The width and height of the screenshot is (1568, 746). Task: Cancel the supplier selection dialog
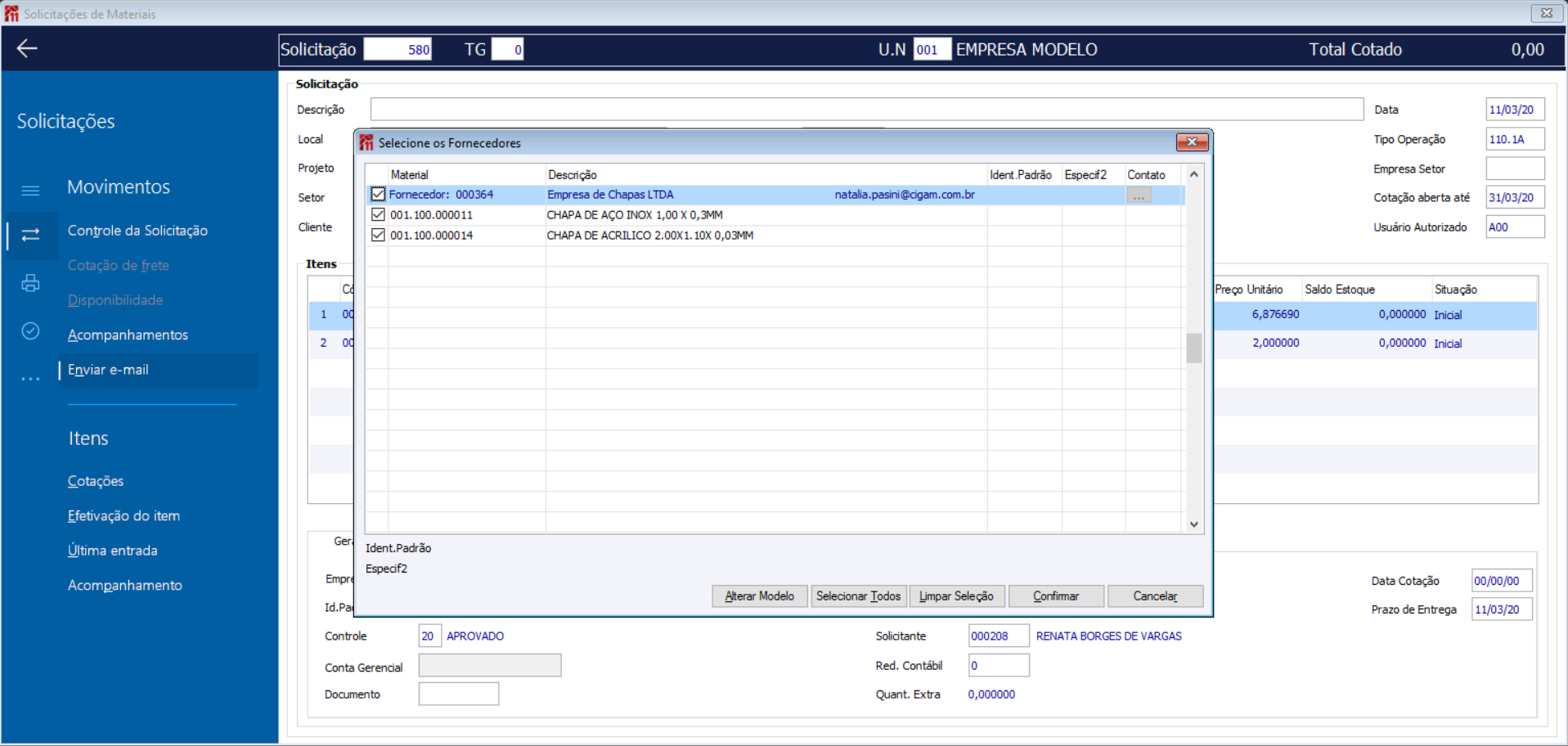point(1155,596)
